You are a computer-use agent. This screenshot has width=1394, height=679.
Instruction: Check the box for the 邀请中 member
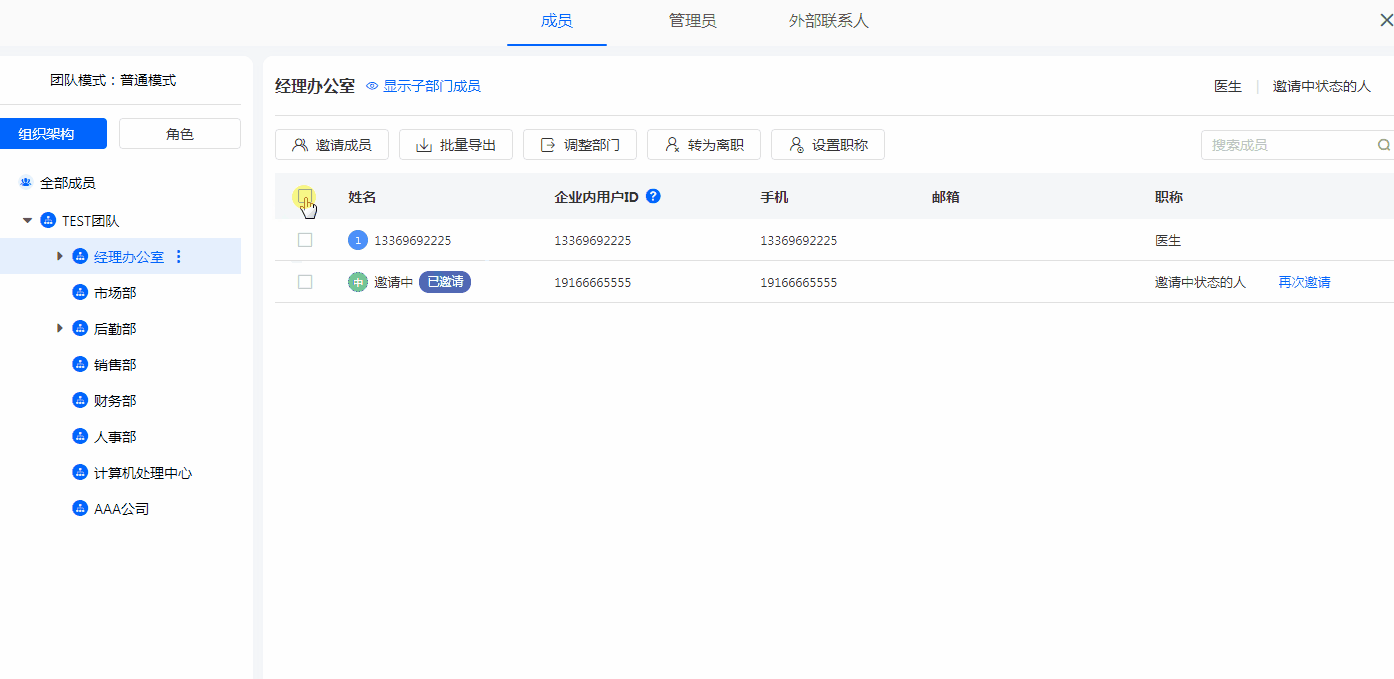pyautogui.click(x=305, y=282)
